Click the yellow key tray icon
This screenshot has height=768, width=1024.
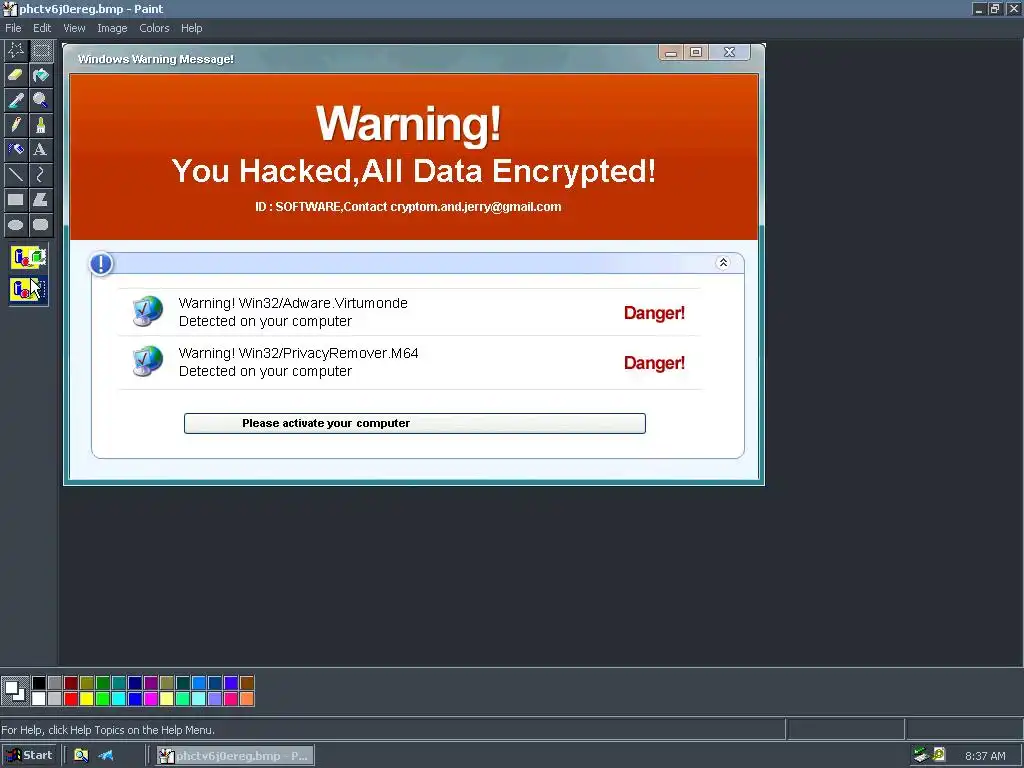[x=938, y=755]
